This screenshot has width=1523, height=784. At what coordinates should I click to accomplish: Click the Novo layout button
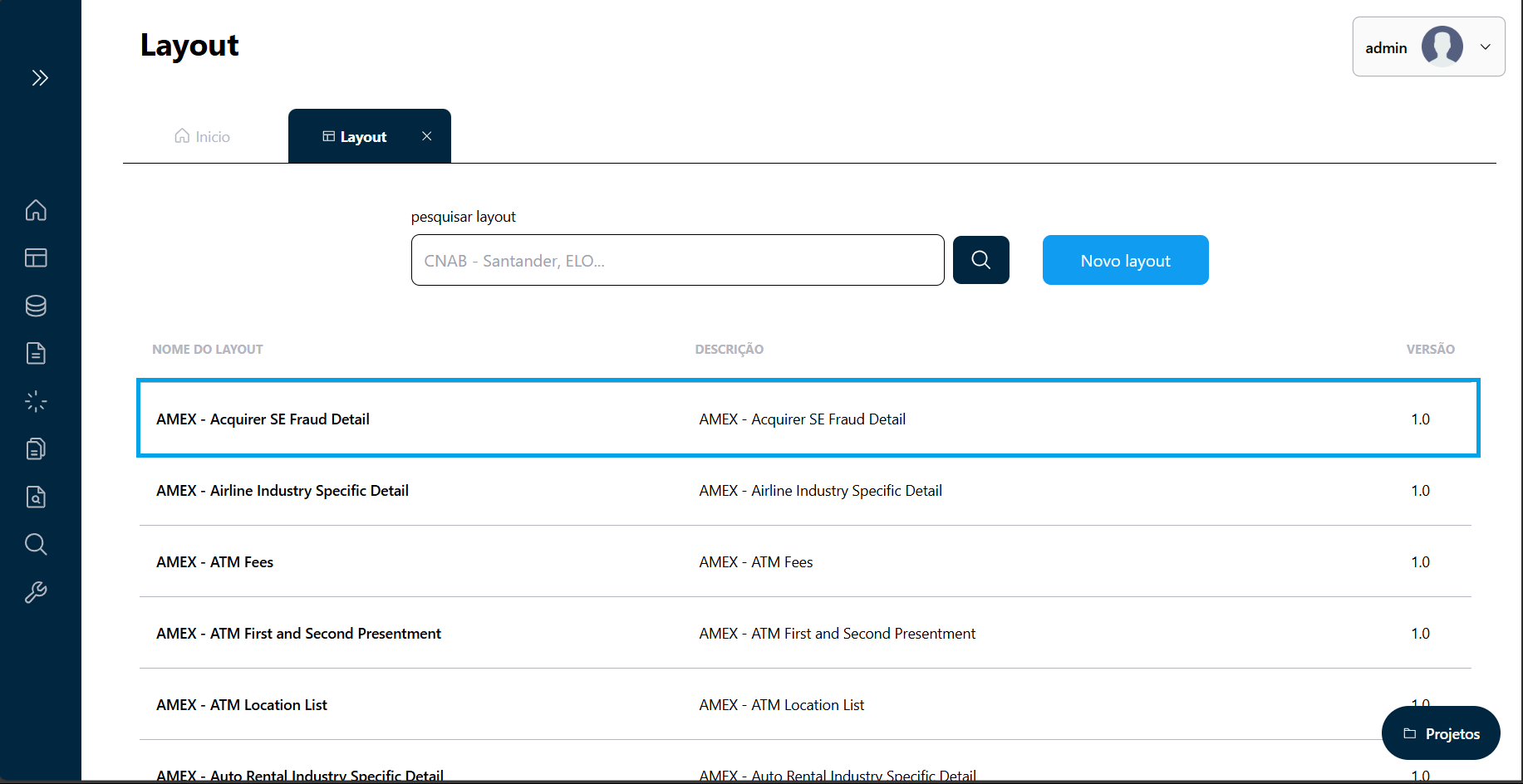pos(1125,261)
